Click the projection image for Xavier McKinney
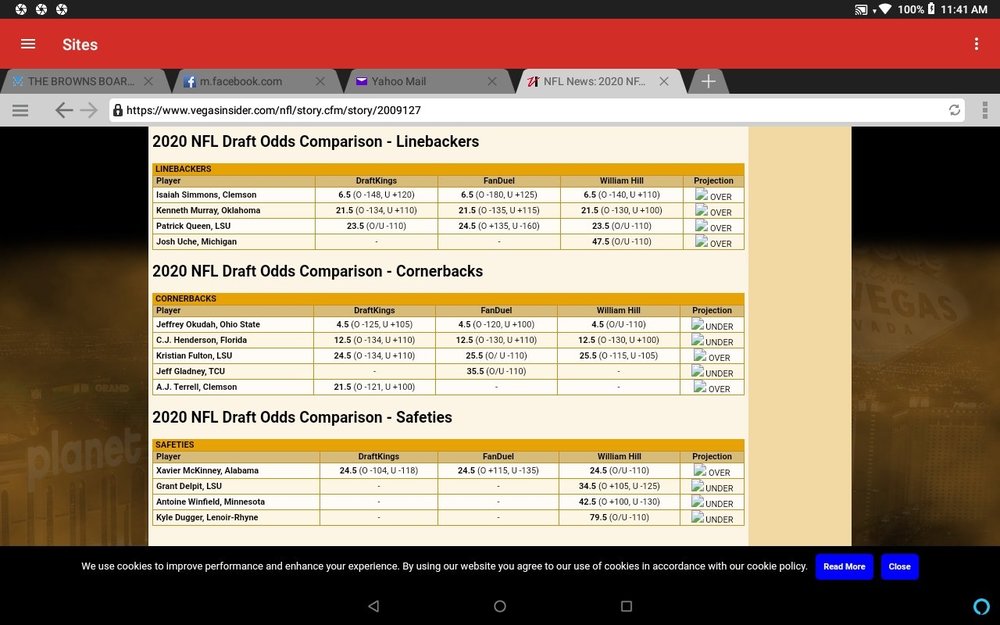The image size is (1000, 625). [x=700, y=470]
